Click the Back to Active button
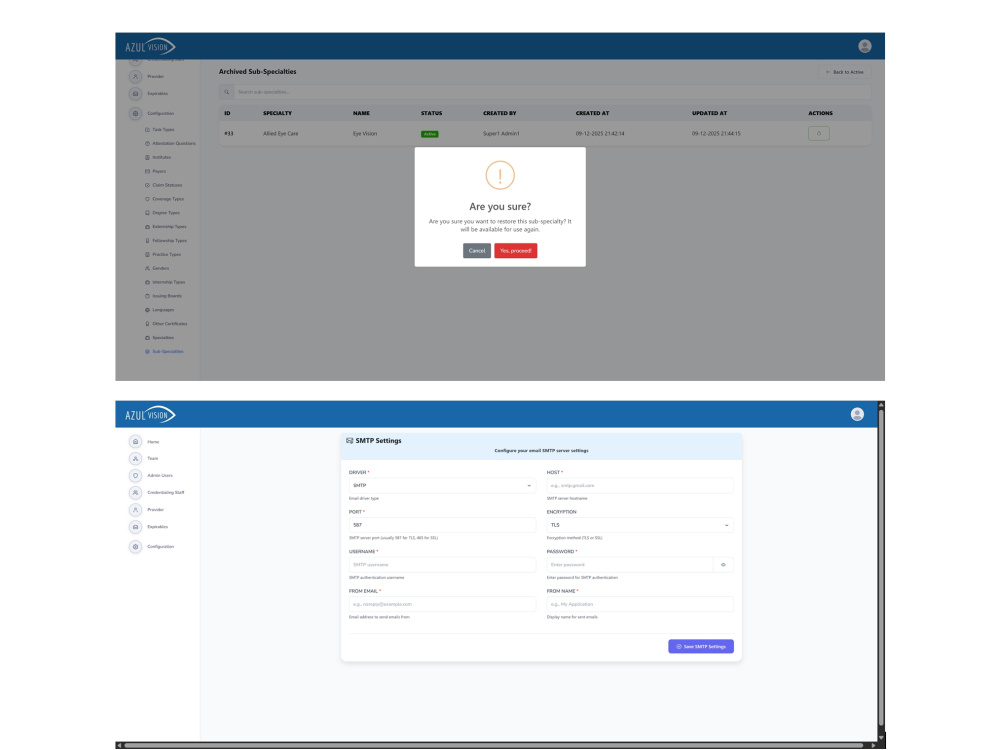The image size is (1000, 750). (844, 72)
